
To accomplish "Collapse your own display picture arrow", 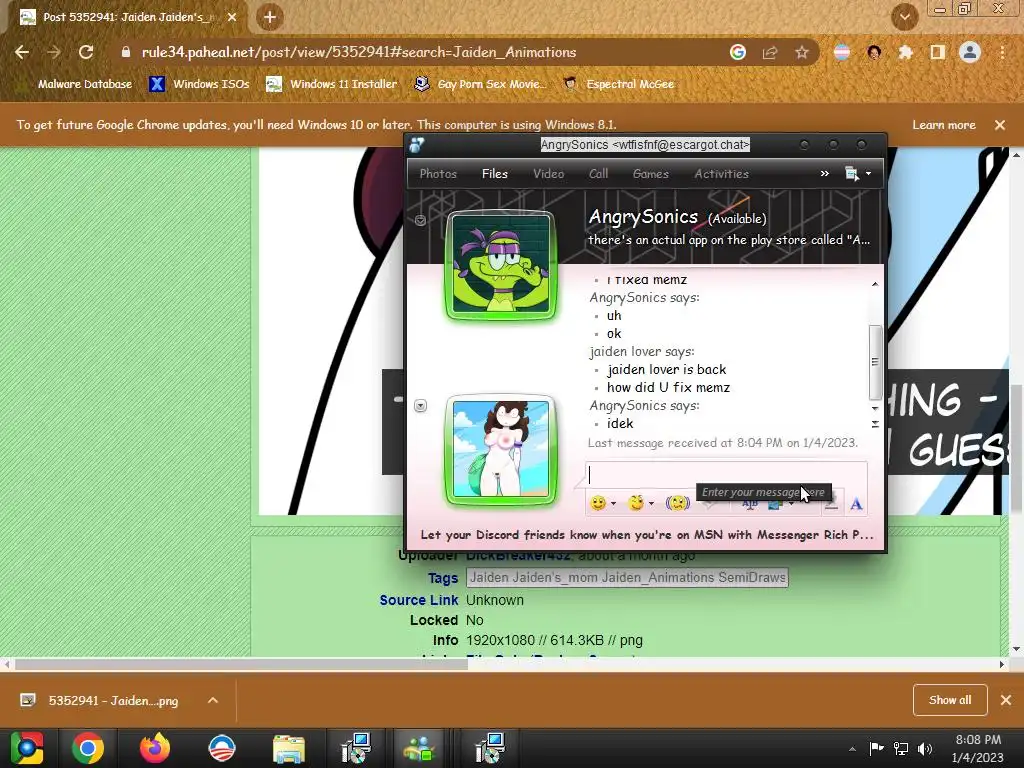I will (421, 406).
